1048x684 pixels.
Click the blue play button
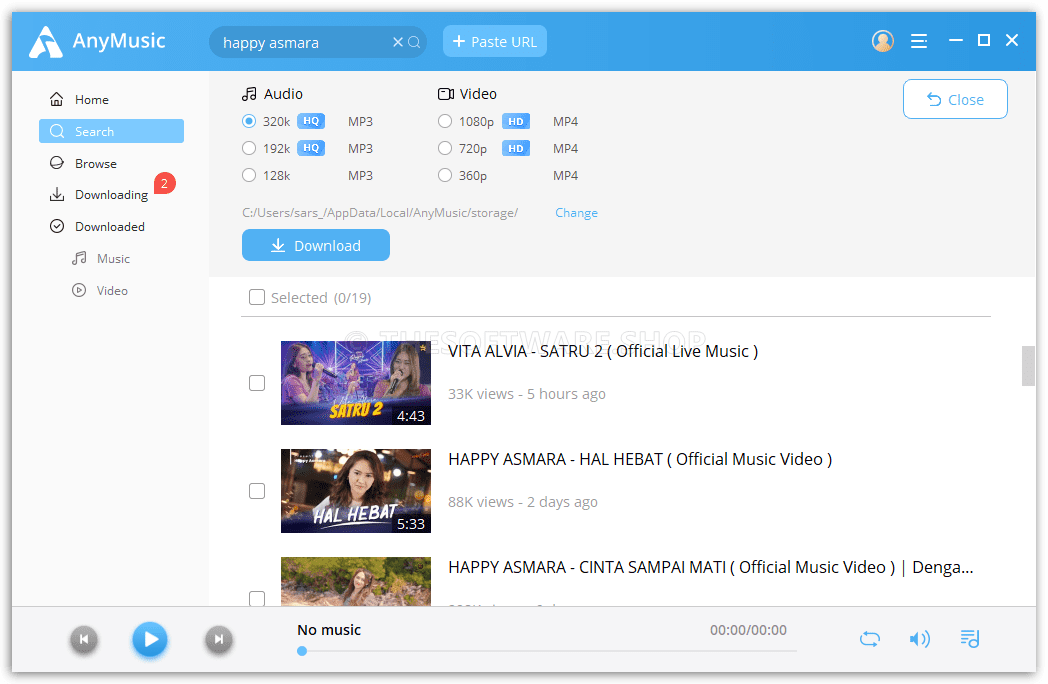point(150,639)
